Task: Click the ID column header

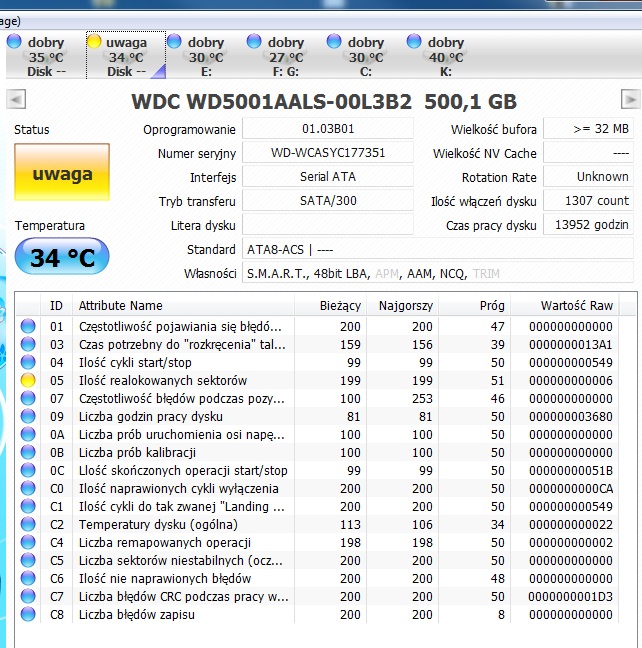Action: 56,305
